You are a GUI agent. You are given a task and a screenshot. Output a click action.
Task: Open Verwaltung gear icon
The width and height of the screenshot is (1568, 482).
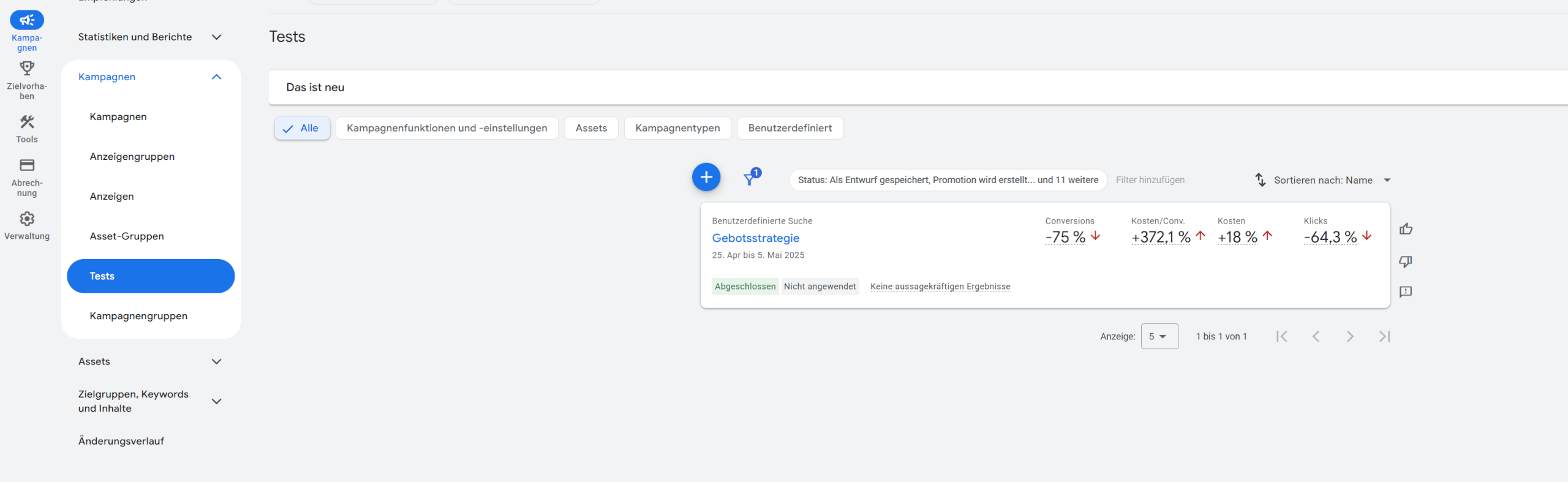pyautogui.click(x=27, y=219)
